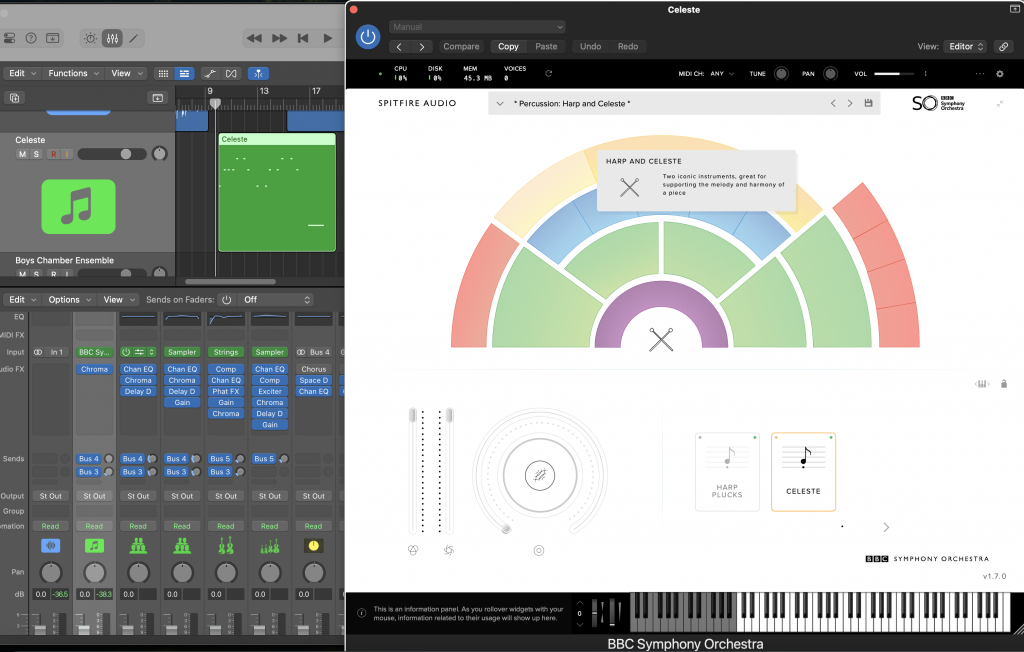Click the link chain icon in plugin header
The image size is (1024, 652).
(1004, 46)
